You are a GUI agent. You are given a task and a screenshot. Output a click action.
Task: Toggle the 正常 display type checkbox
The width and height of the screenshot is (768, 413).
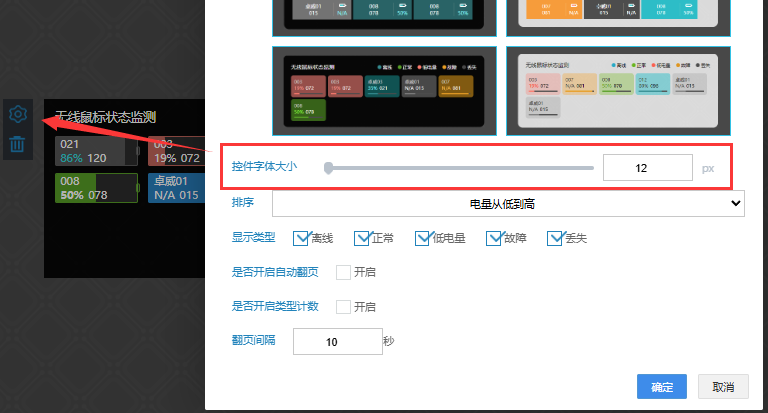click(x=361, y=238)
